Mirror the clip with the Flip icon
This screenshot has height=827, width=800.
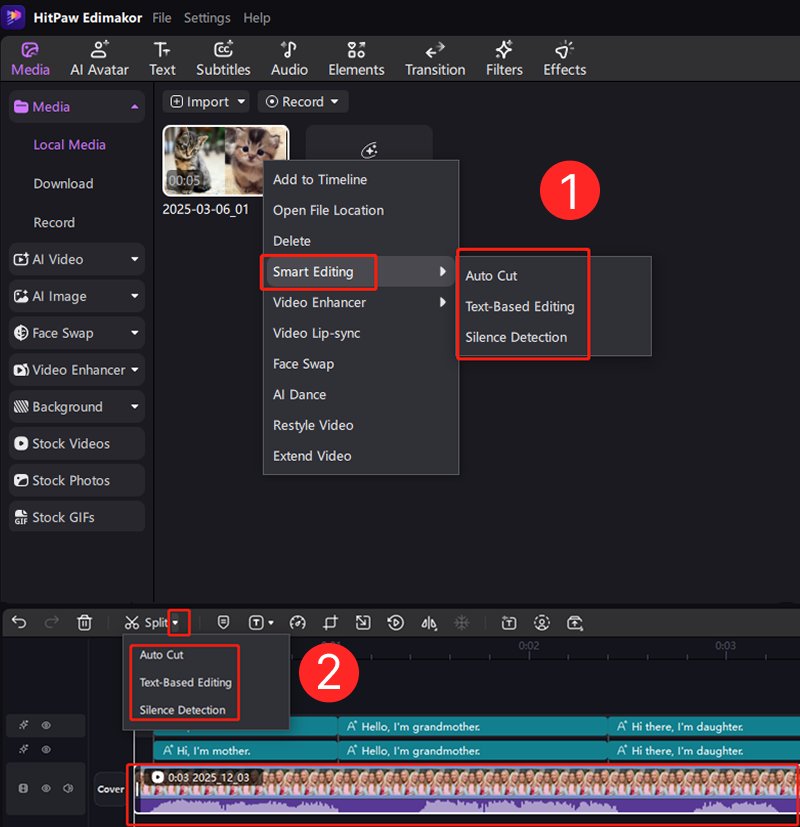[x=428, y=622]
